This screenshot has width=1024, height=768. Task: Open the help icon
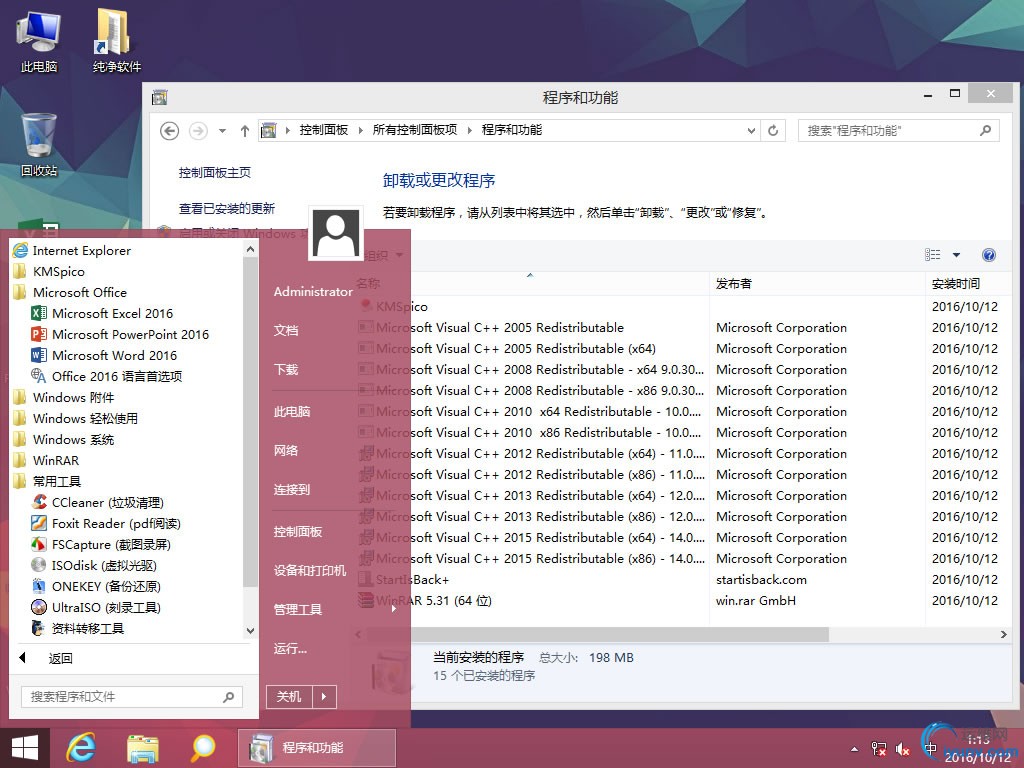[x=989, y=255]
